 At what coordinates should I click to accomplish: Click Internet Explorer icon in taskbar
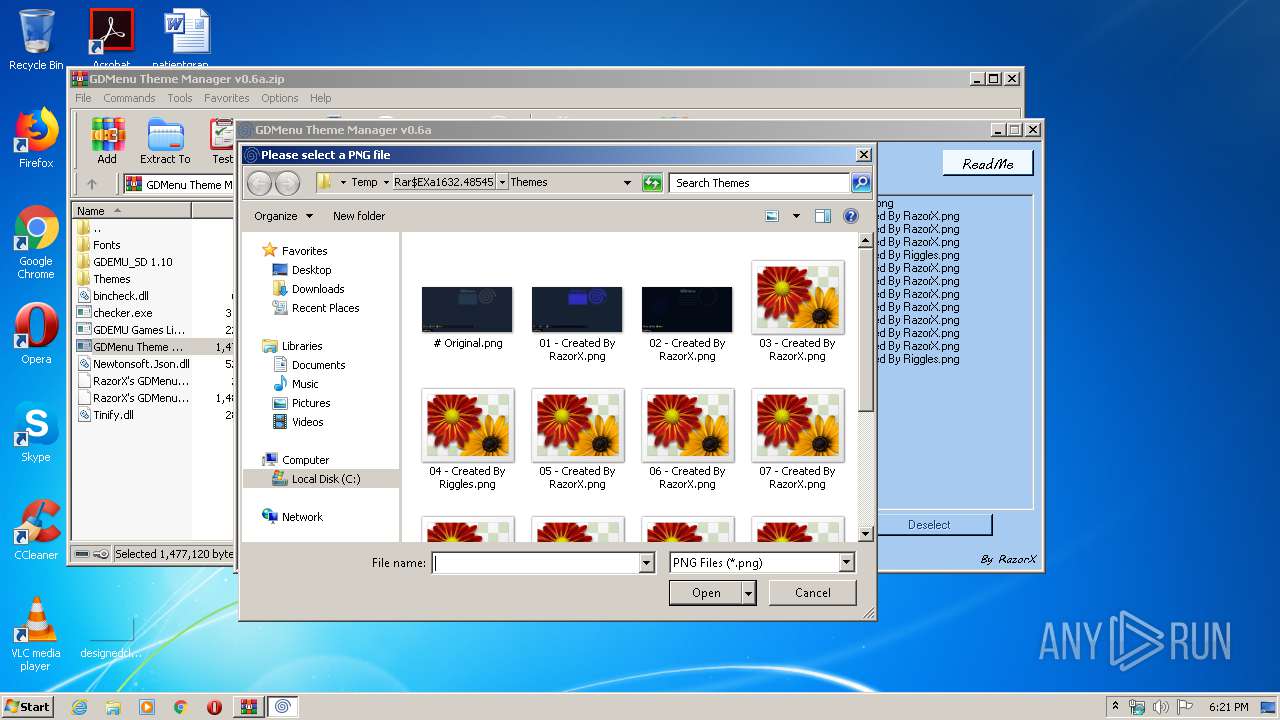79,707
